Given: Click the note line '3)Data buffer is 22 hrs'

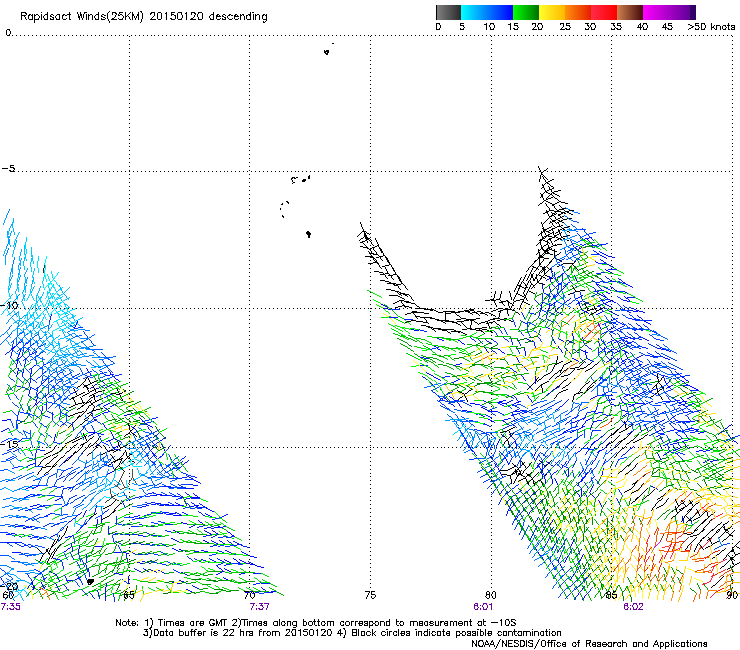Looking at the screenshot, I should [x=352, y=633].
